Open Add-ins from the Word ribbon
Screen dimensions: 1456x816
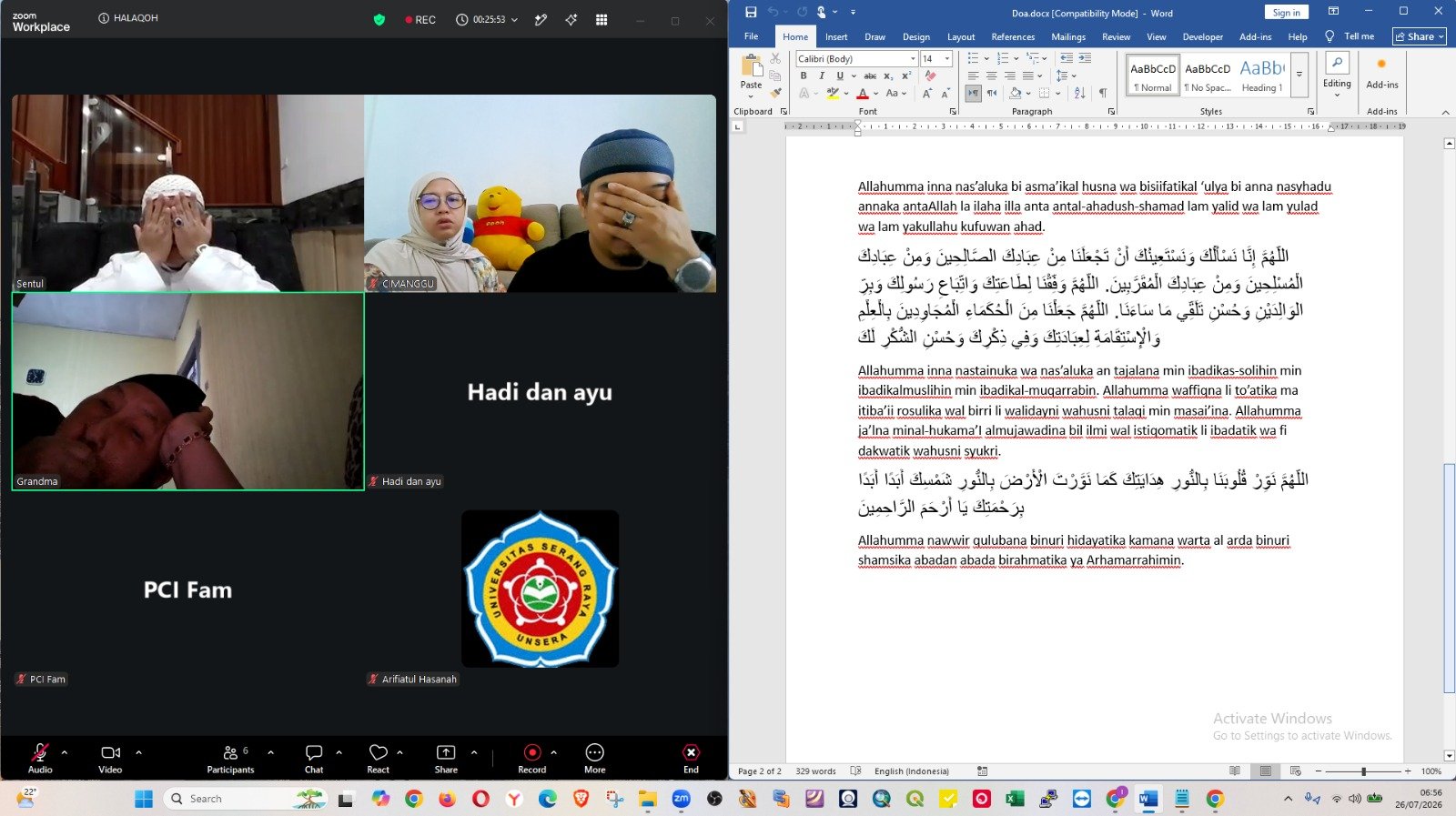1382,73
